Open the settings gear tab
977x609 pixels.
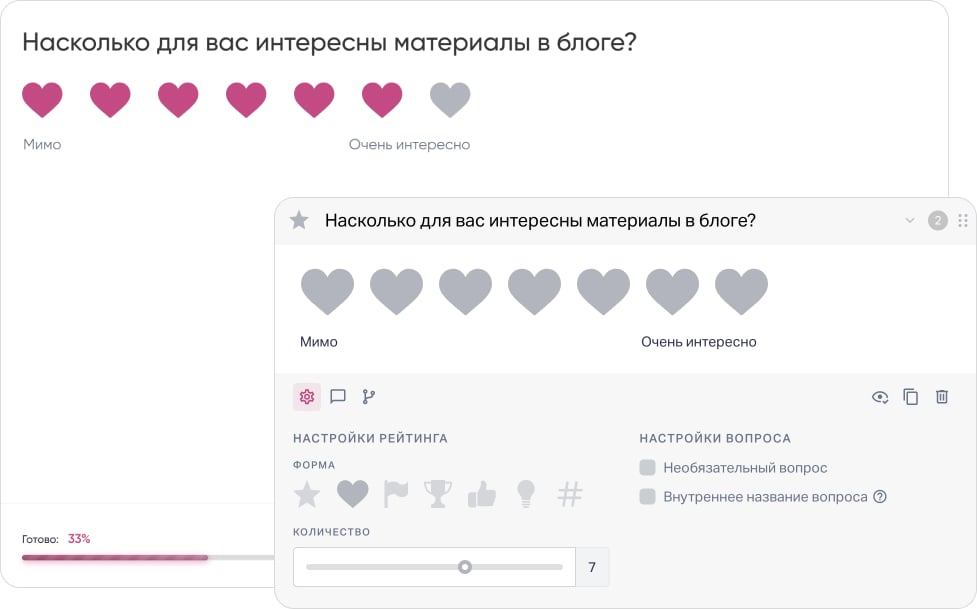pos(307,397)
